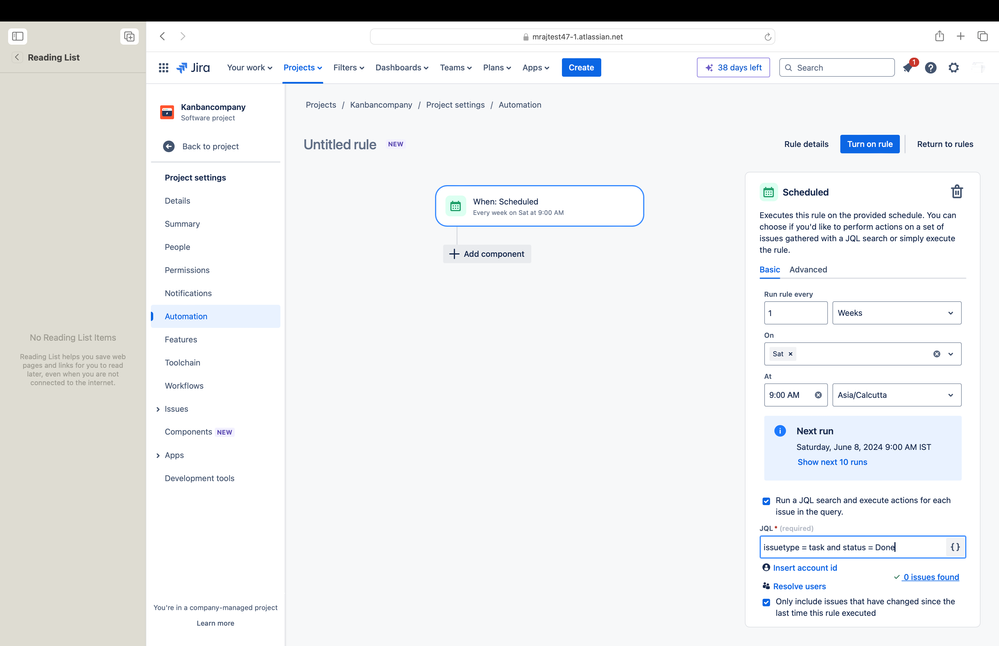Screen dimensions: 999x646
Task: Click the Kanbancompany project avatar
Action: [x=167, y=112]
